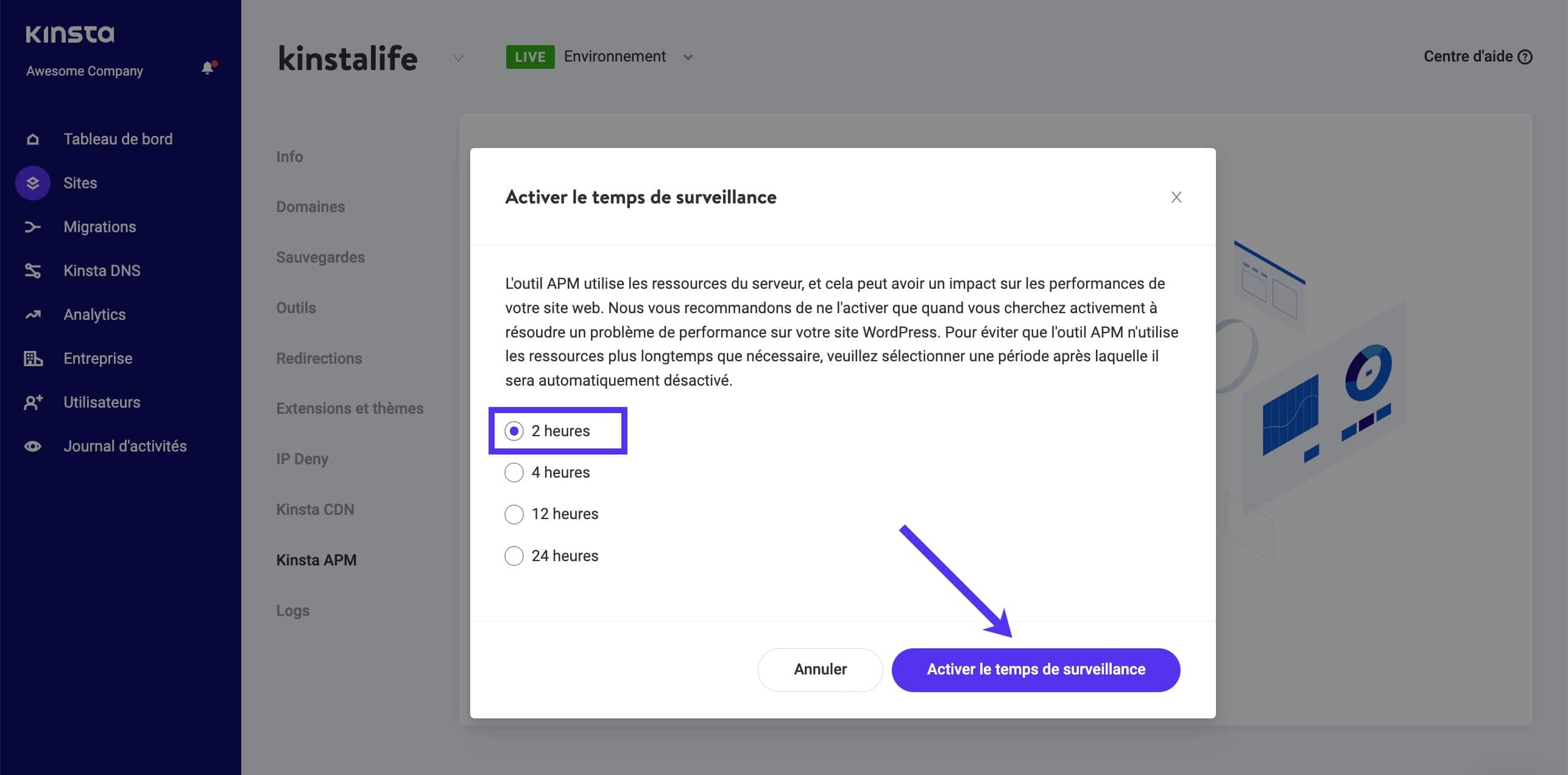Image resolution: width=1568 pixels, height=775 pixels.
Task: Select the 4 heures radio option
Action: pyautogui.click(x=514, y=473)
